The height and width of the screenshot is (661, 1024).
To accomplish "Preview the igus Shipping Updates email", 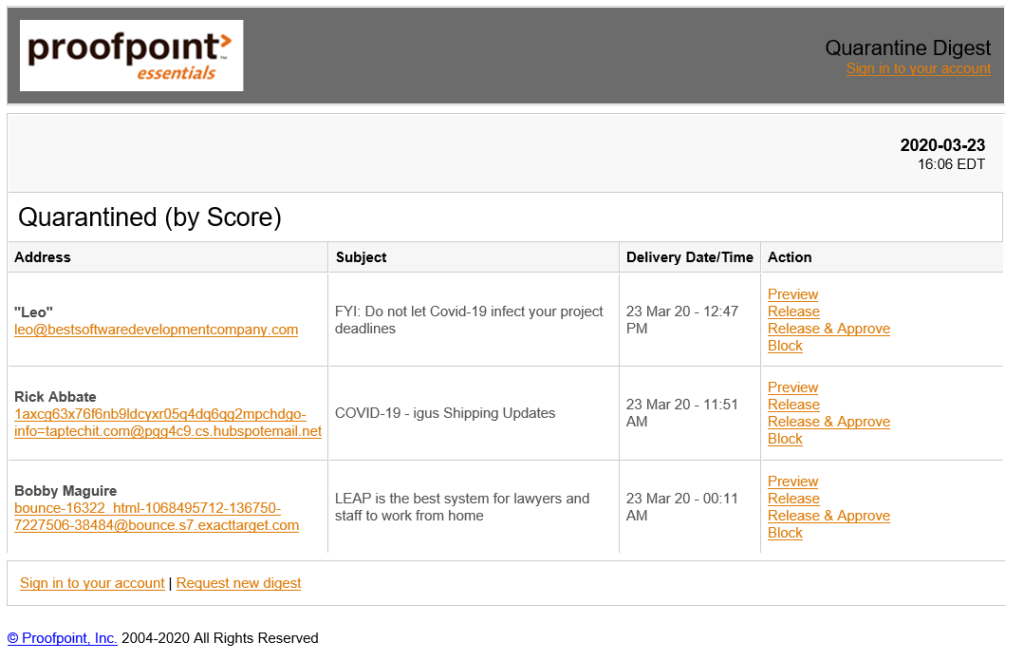I will [x=792, y=388].
